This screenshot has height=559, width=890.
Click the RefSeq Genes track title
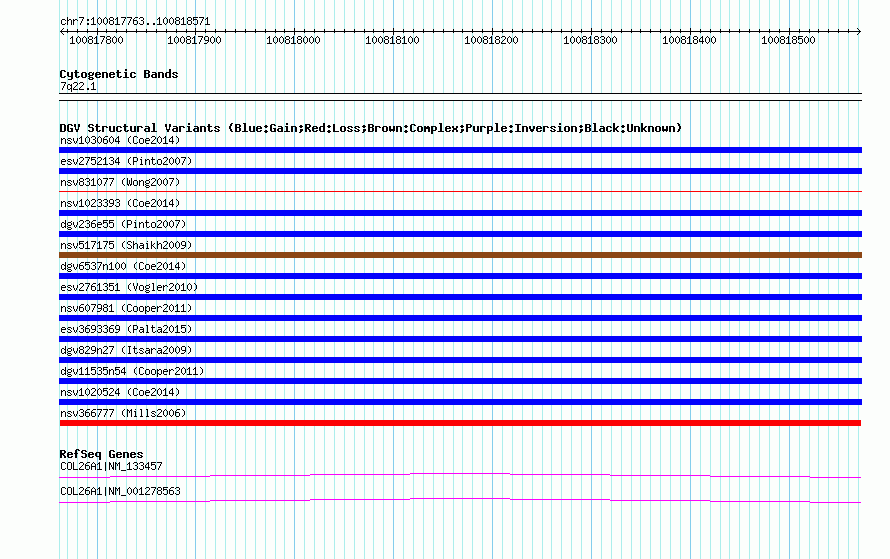[101, 454]
